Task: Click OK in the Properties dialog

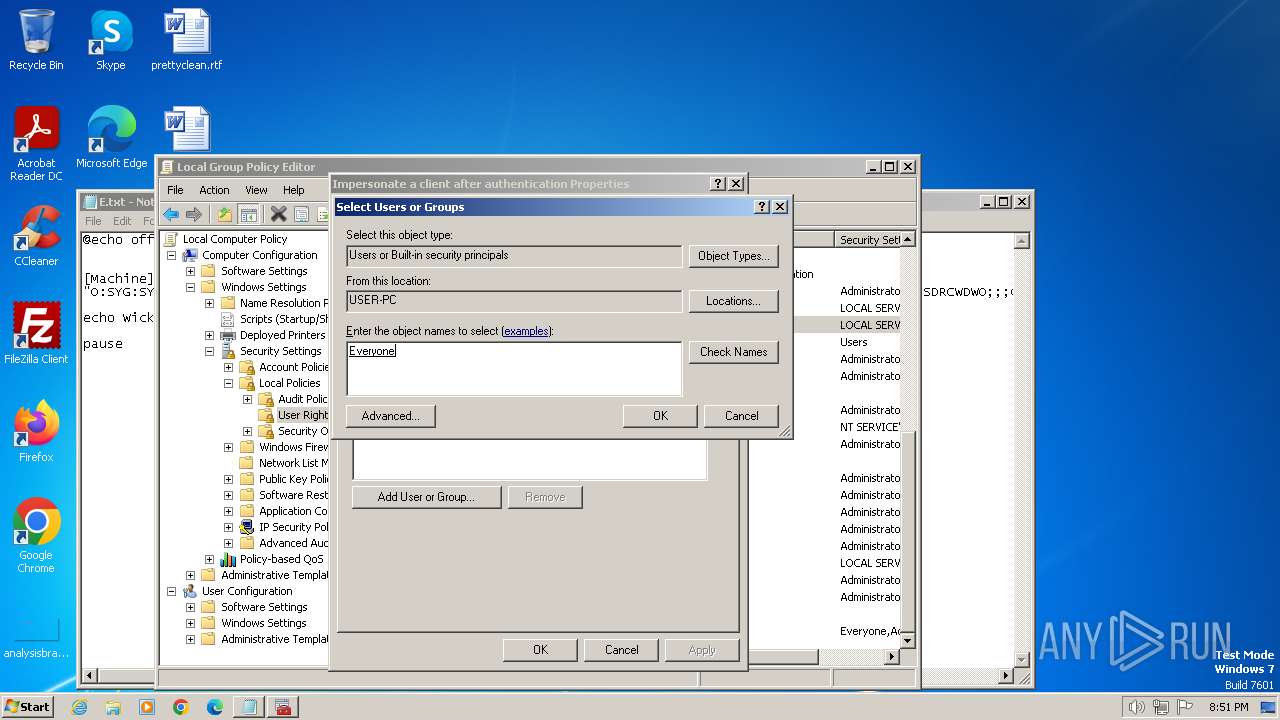Action: pyautogui.click(x=540, y=650)
